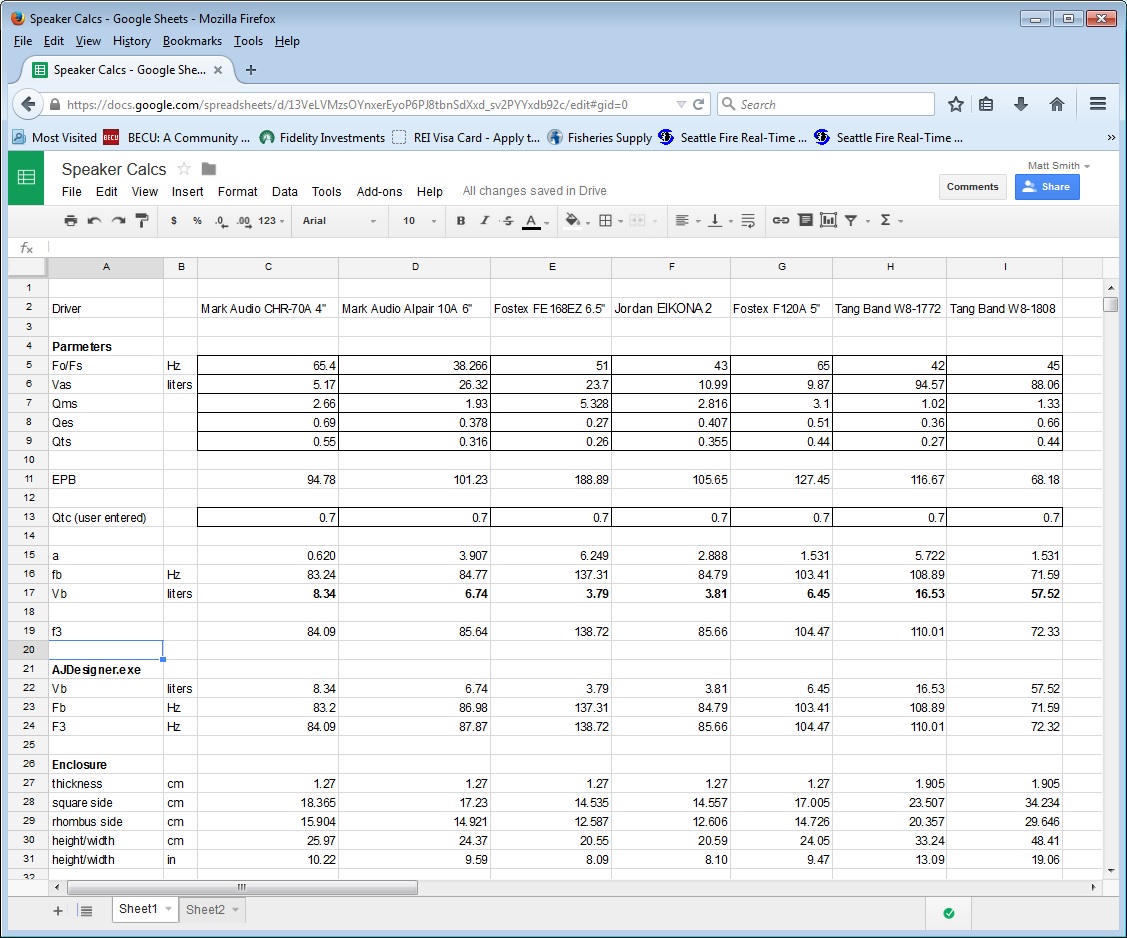The image size is (1127, 938).
Task: Select the Paint format tool
Action: pos(142,221)
